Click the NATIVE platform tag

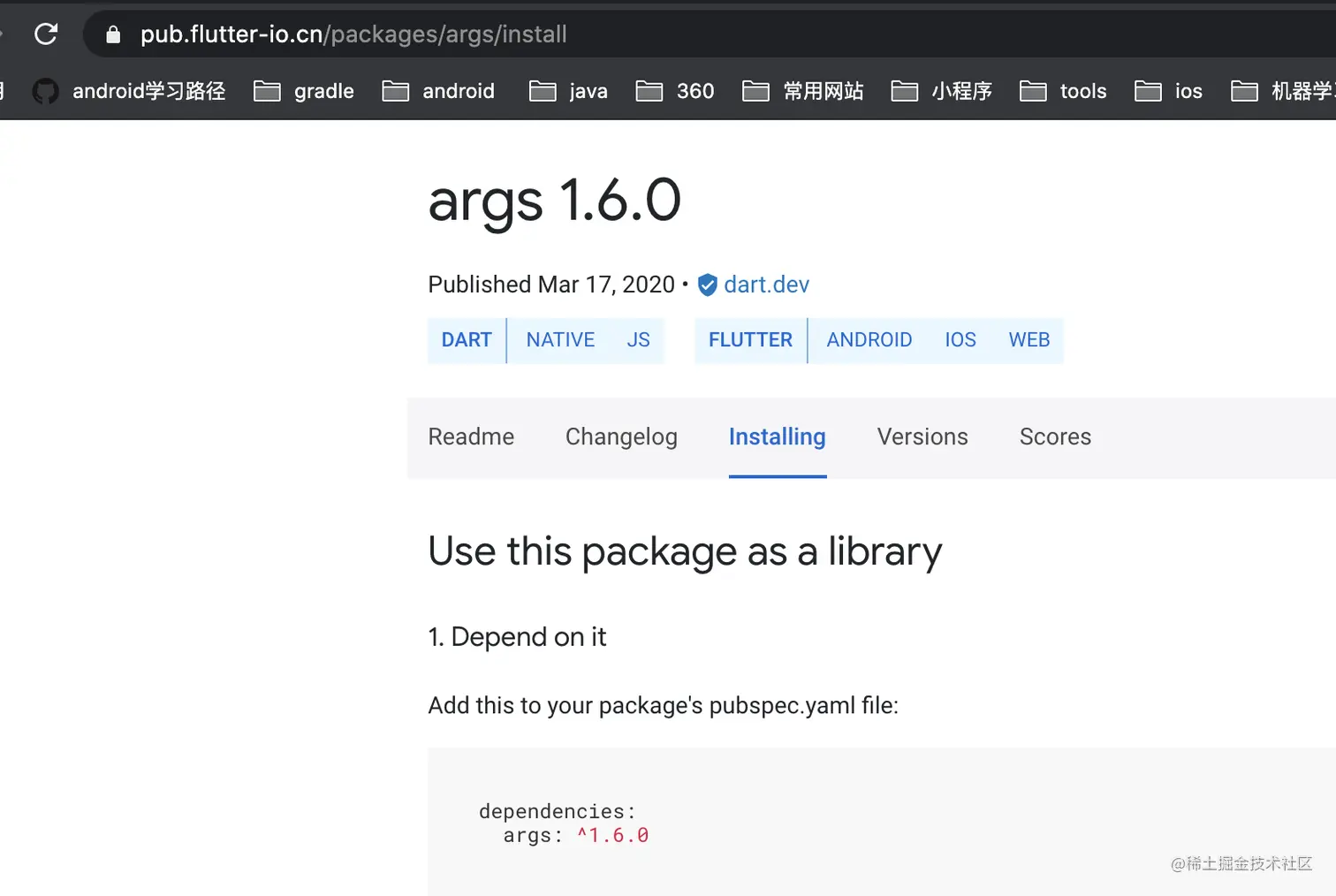[x=560, y=340]
